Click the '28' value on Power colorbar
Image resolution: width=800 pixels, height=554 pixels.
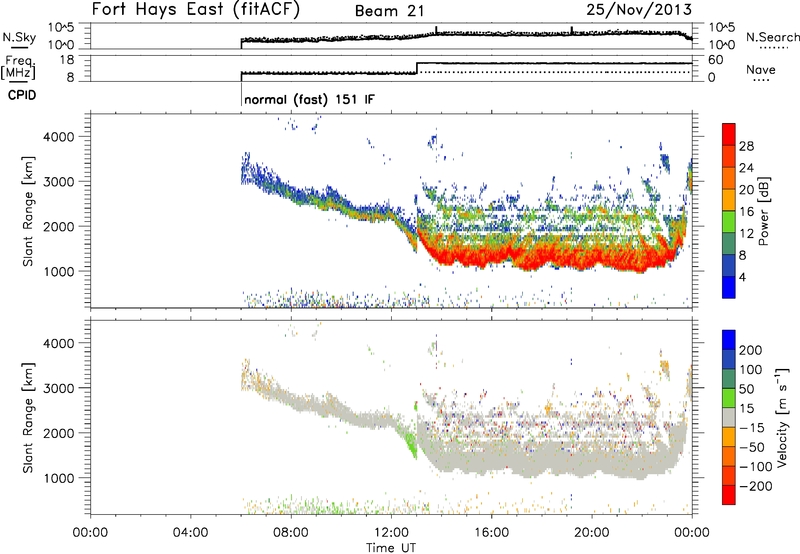[x=746, y=146]
